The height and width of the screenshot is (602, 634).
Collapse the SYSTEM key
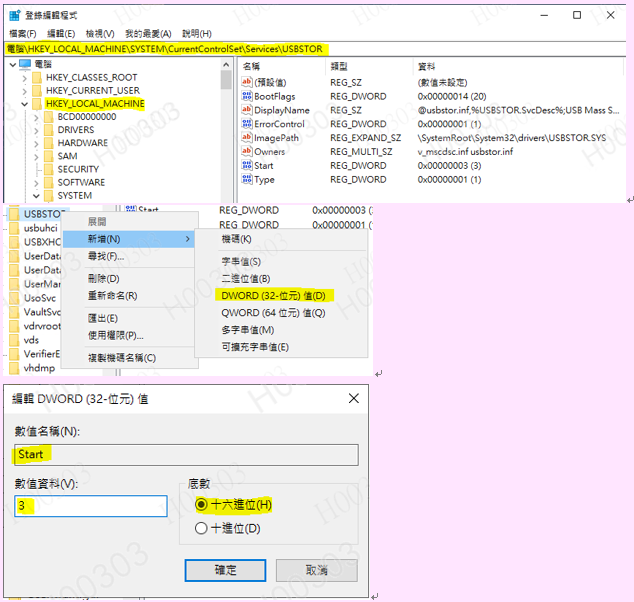36,196
